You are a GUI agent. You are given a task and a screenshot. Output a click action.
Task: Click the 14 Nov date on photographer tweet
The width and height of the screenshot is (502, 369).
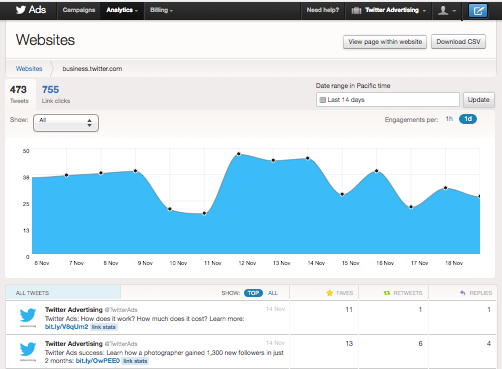[275, 343]
